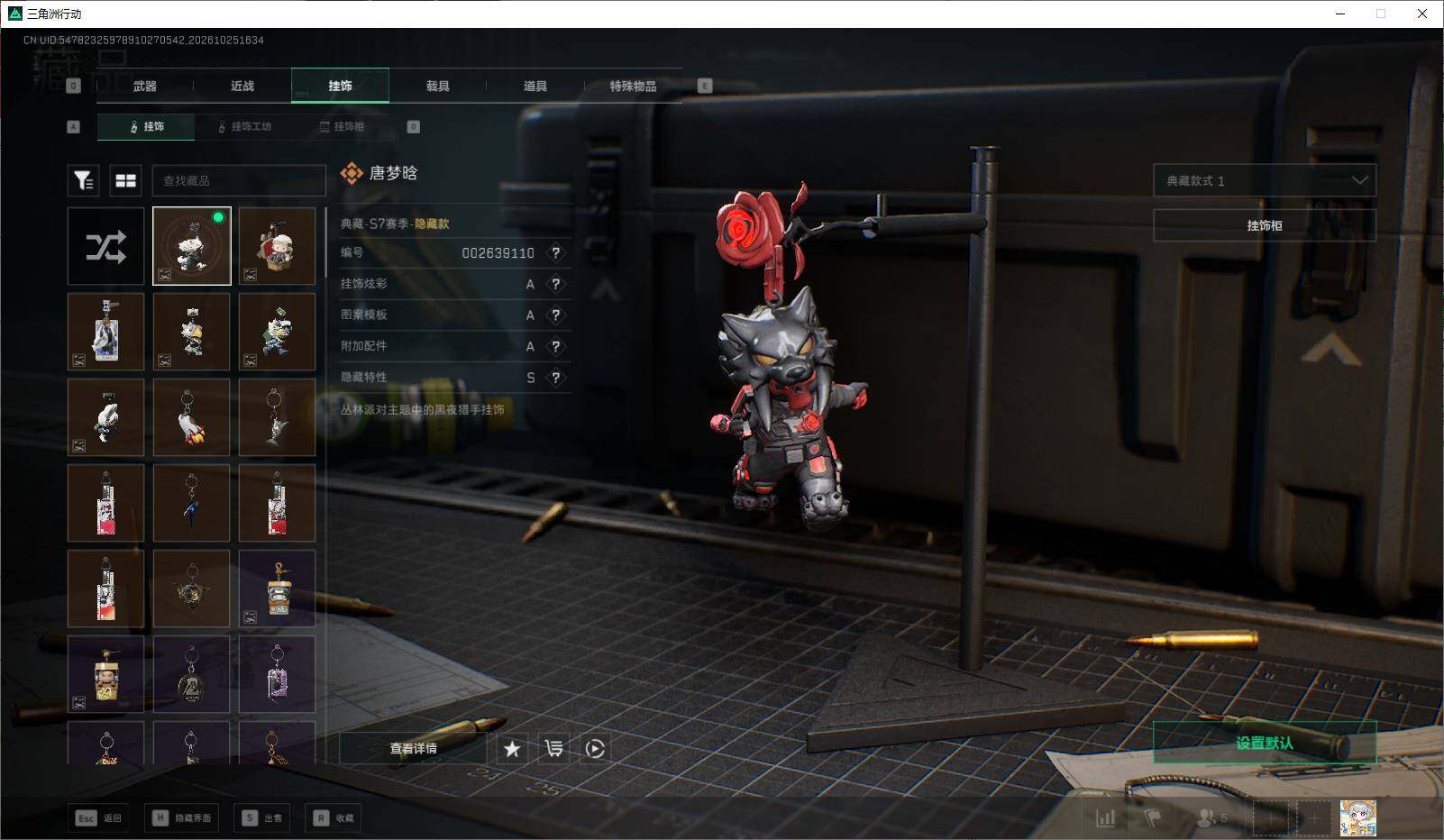Show help for 隐藏特性 rating
The height and width of the screenshot is (840, 1444).
(x=556, y=378)
